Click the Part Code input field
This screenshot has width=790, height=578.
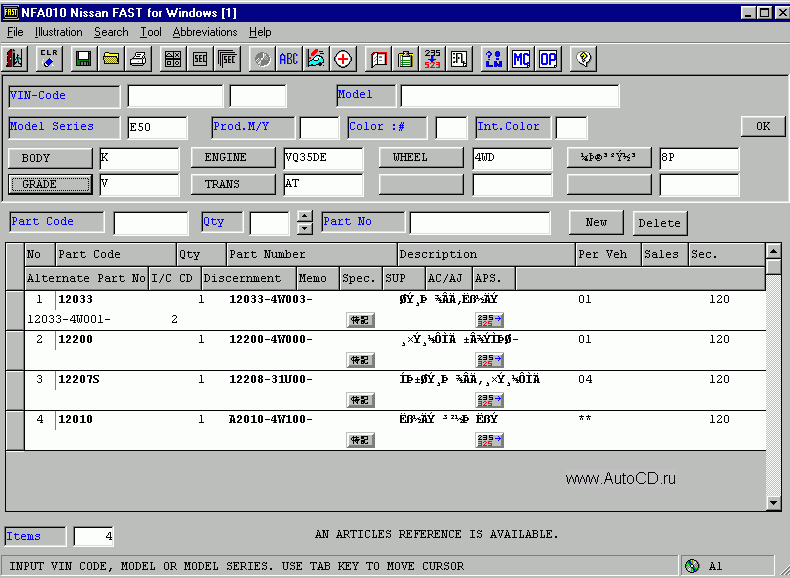tap(151, 223)
